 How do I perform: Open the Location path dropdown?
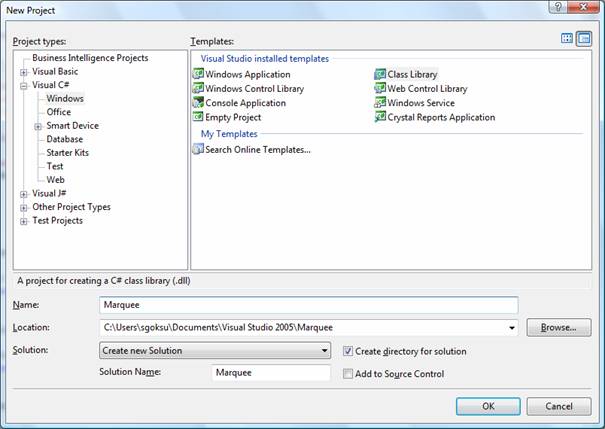click(x=512, y=327)
